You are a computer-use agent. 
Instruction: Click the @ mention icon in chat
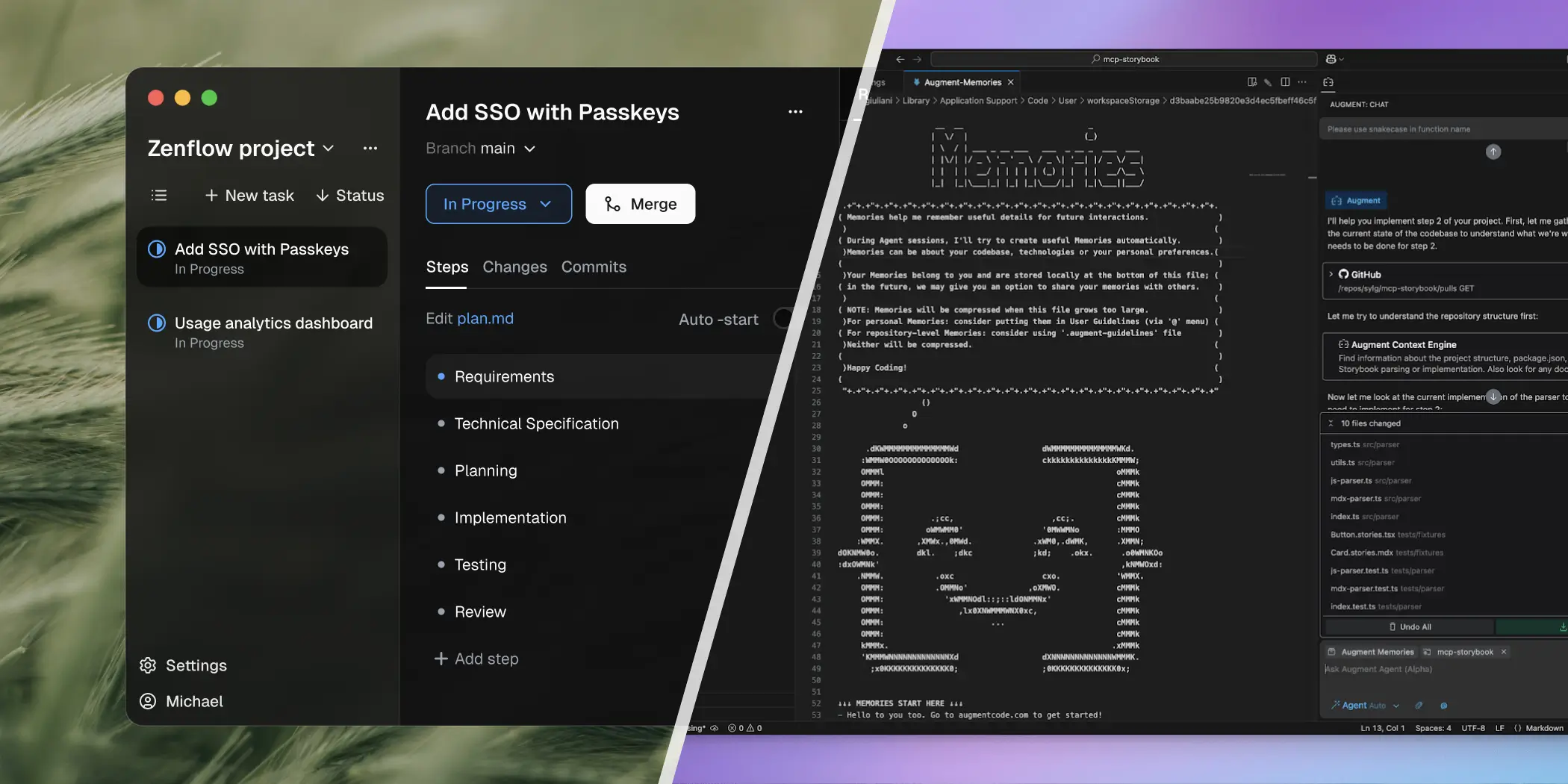[1443, 706]
